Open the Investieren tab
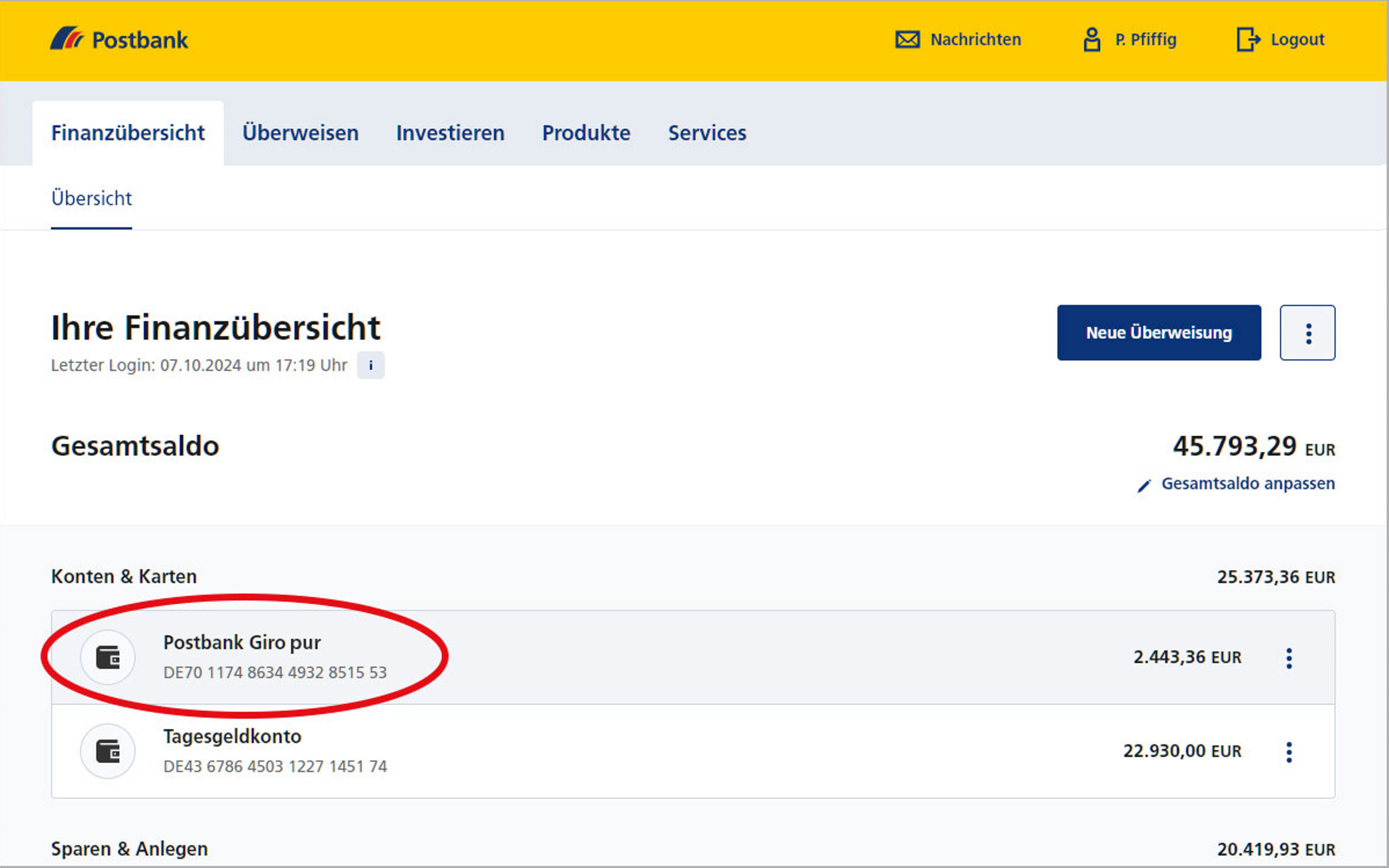Viewport: 1389px width, 868px height. click(450, 133)
